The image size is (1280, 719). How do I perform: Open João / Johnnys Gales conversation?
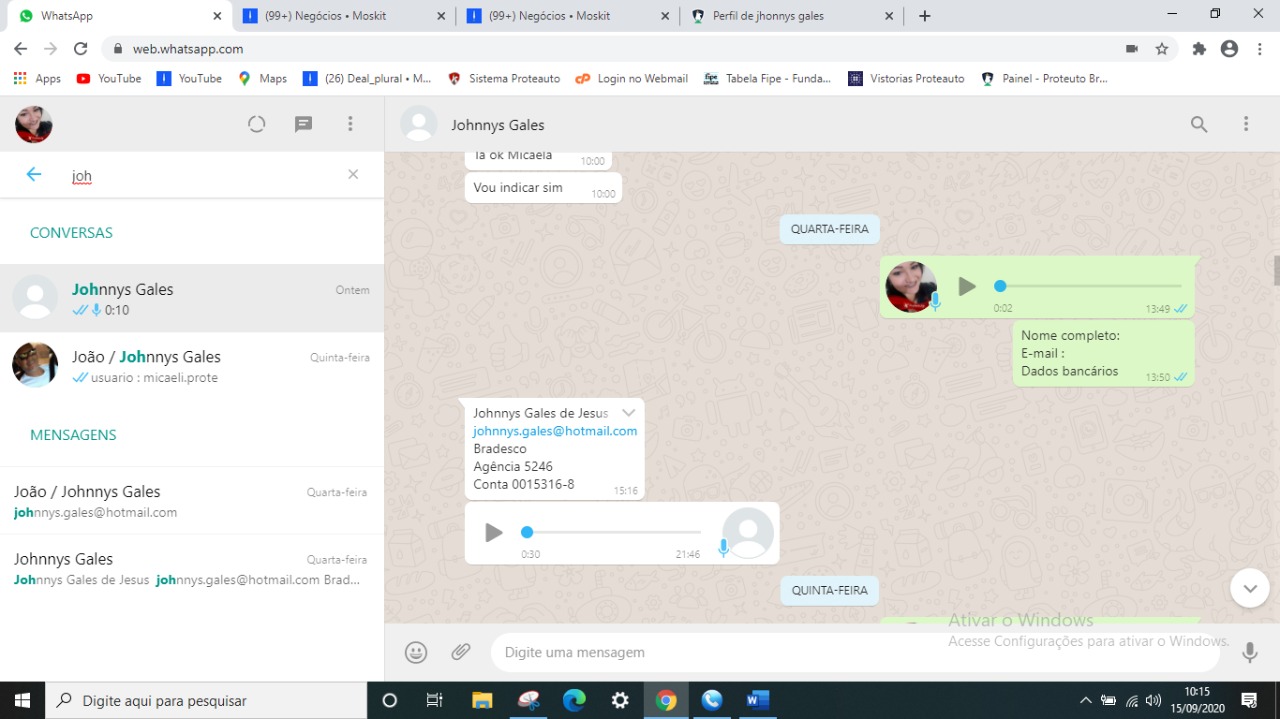[192, 365]
